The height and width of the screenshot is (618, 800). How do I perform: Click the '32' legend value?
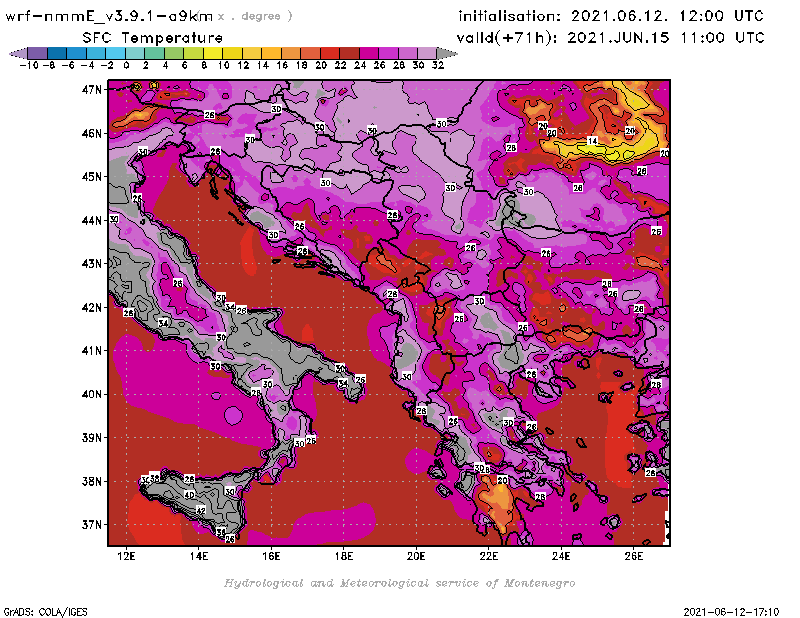(x=438, y=65)
